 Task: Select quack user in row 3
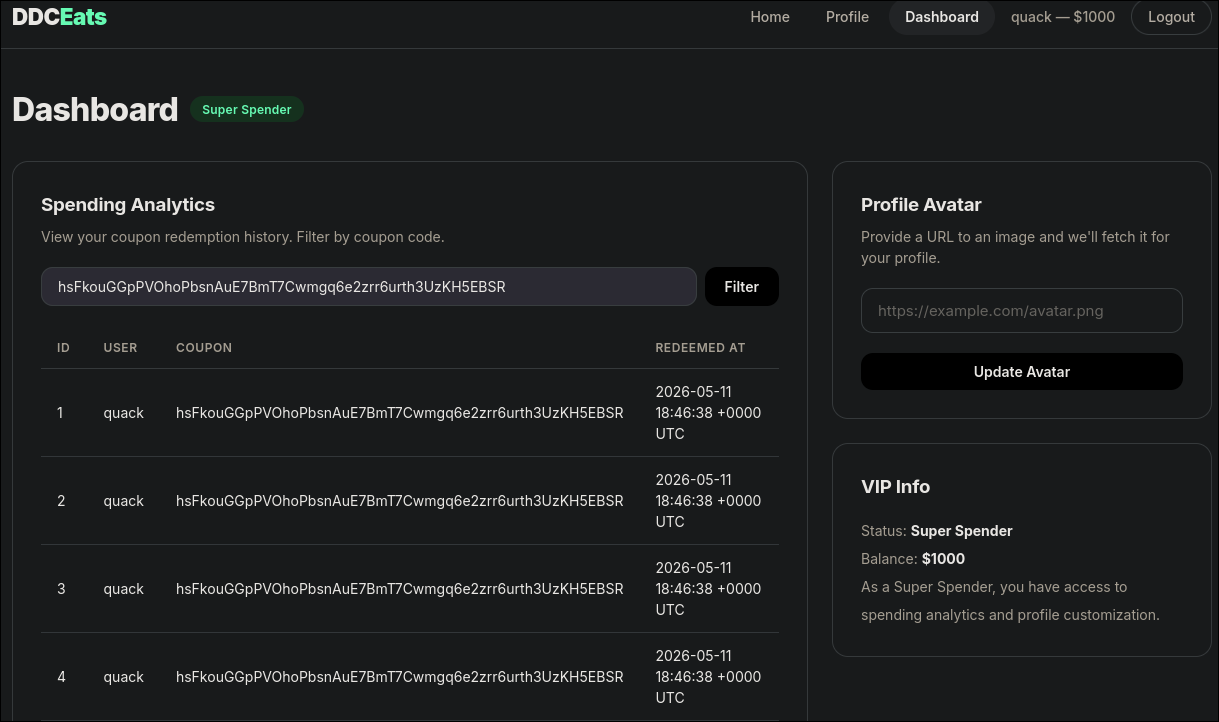point(124,589)
